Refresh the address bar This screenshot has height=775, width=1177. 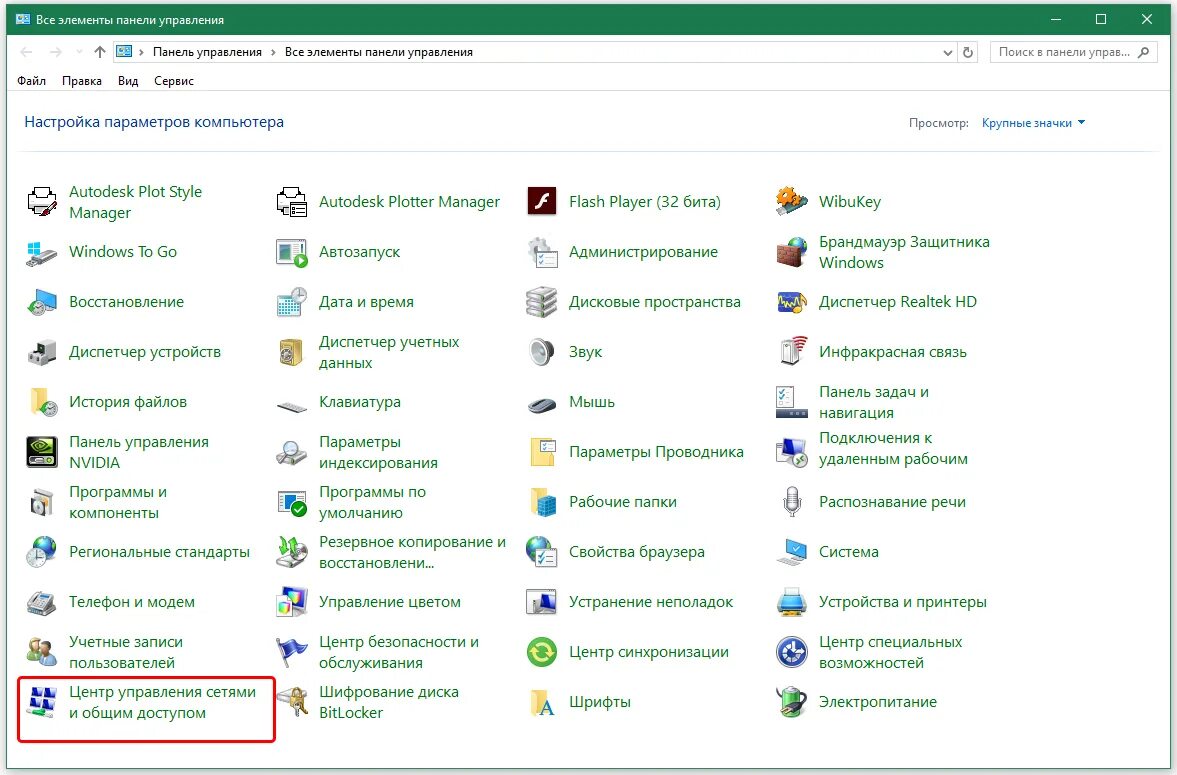[x=968, y=53]
